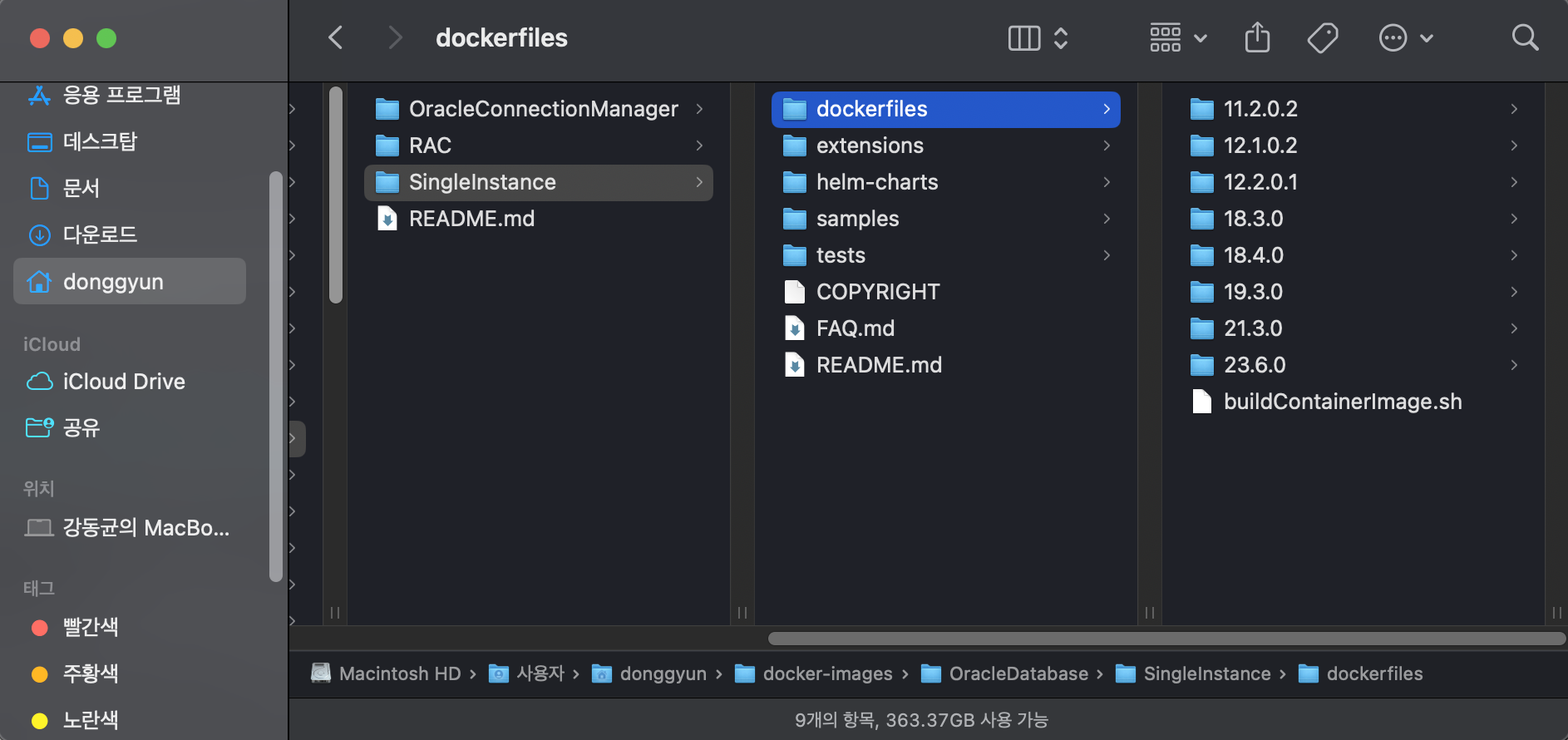Click OracleDatabase in the path bar
This screenshot has height=740, width=1568.
pos(1018,673)
